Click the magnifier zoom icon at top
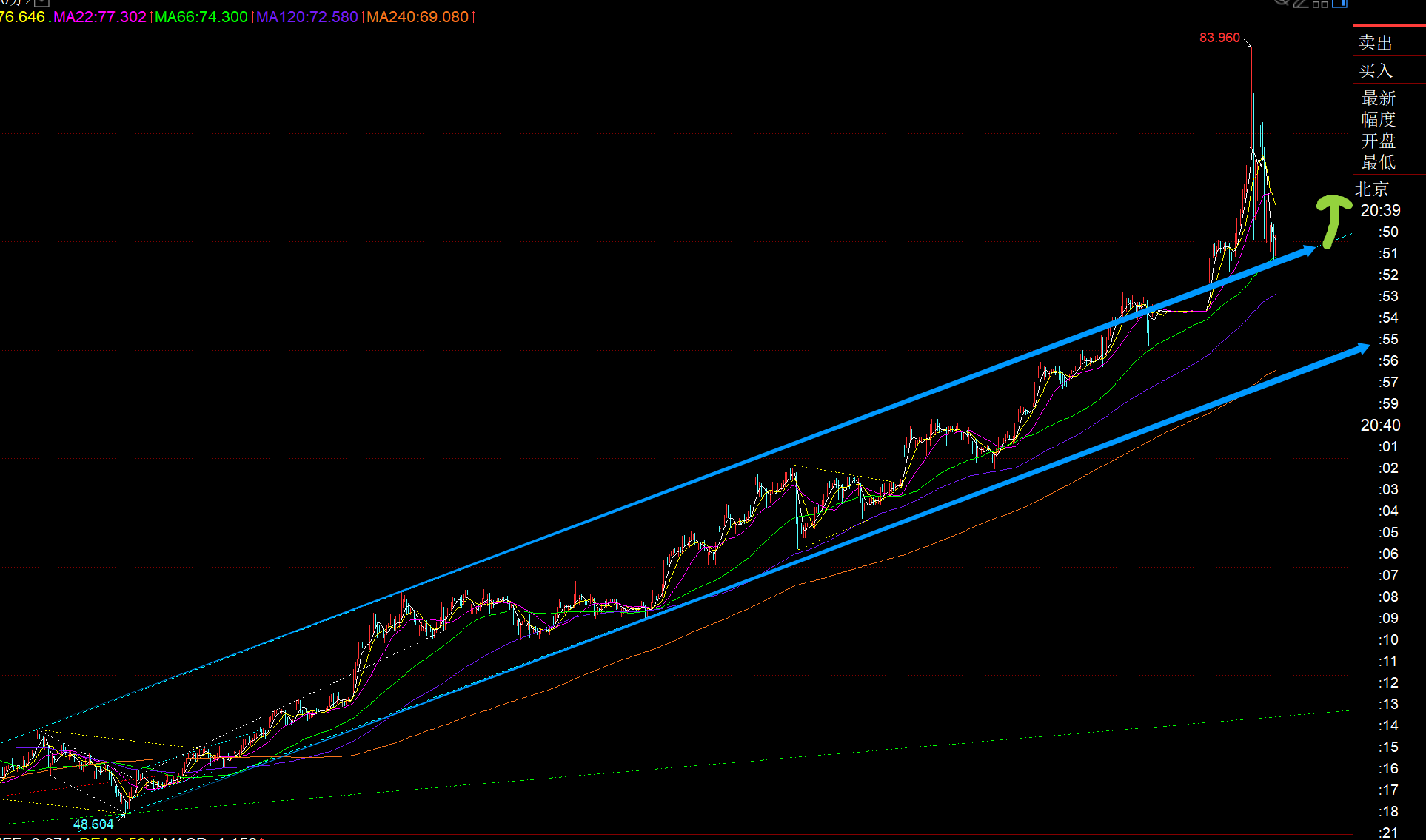The height and width of the screenshot is (840, 1426). [1282, 2]
